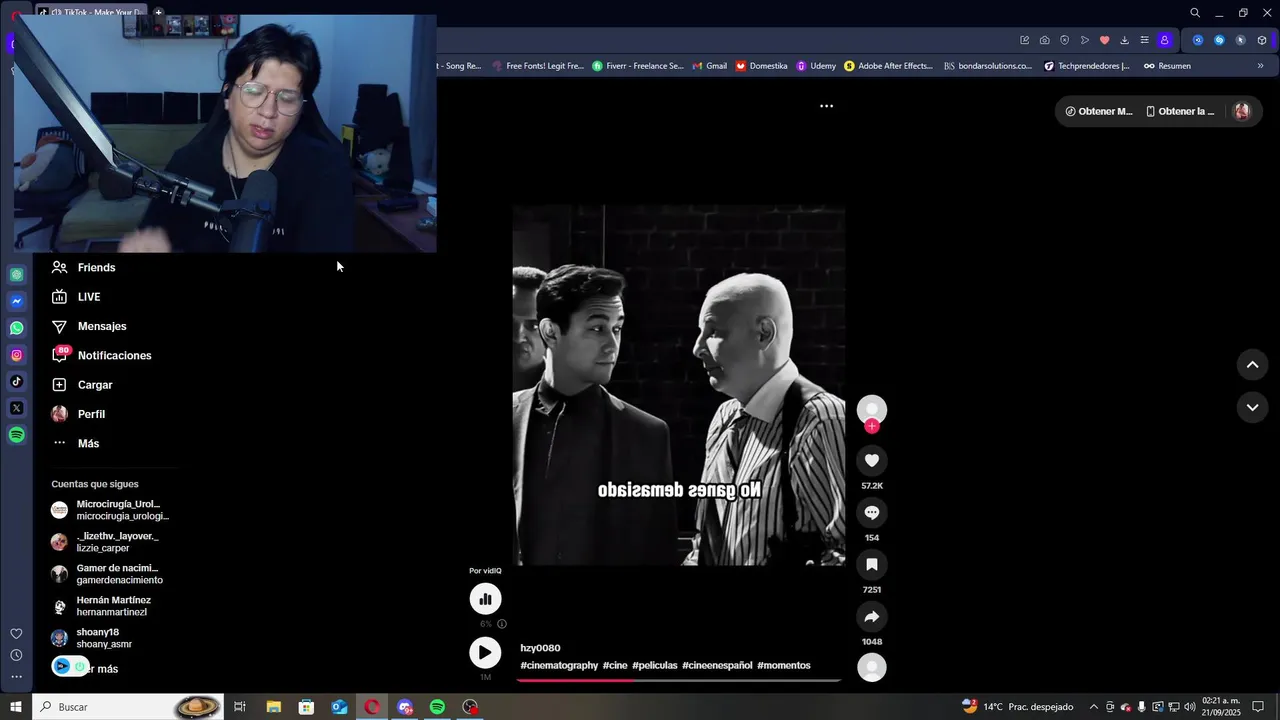Image resolution: width=1280 pixels, height=720 pixels.
Task: Open the #peliculas hashtag
Action: (x=655, y=665)
